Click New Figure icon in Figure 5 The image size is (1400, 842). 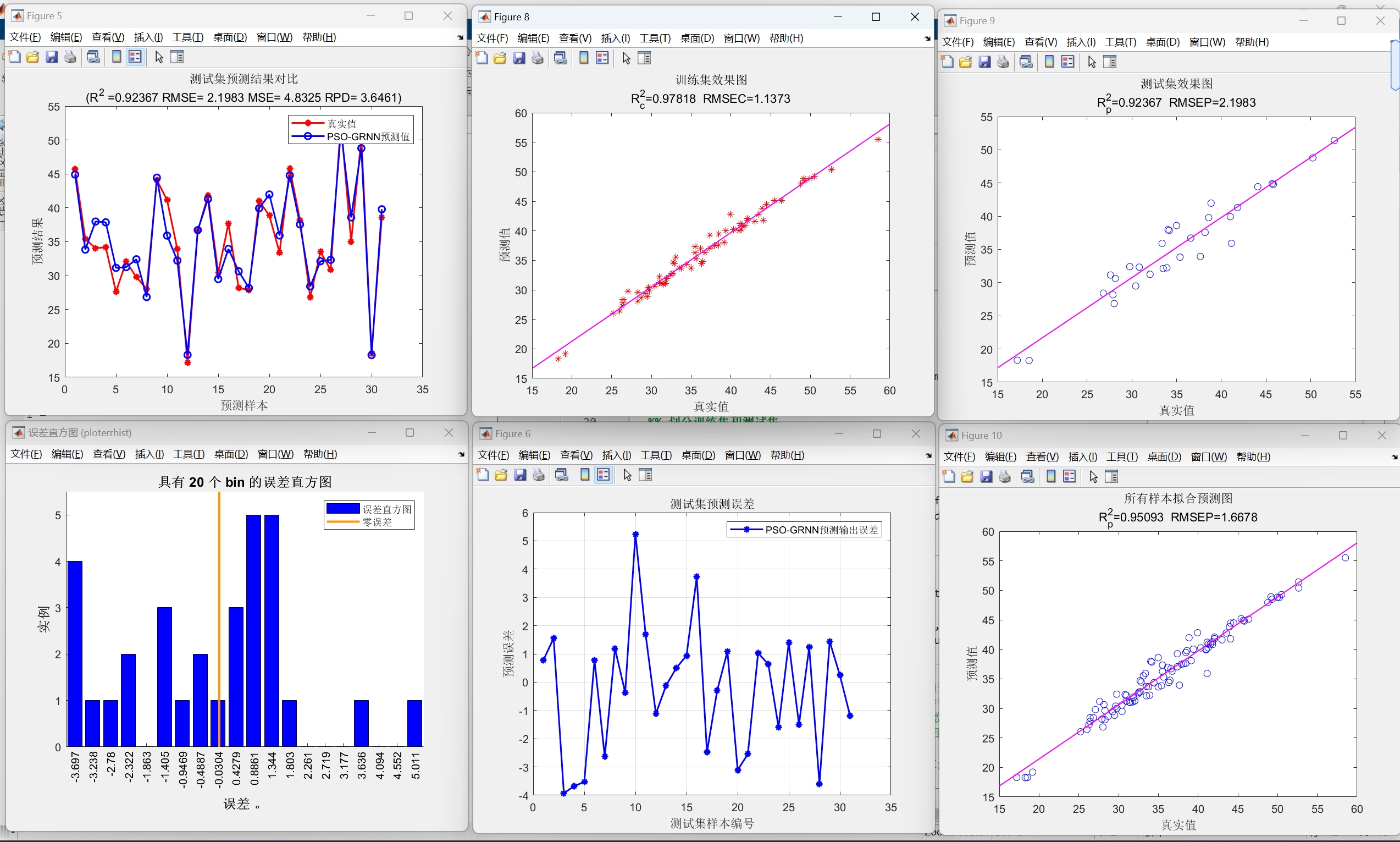[x=15, y=57]
